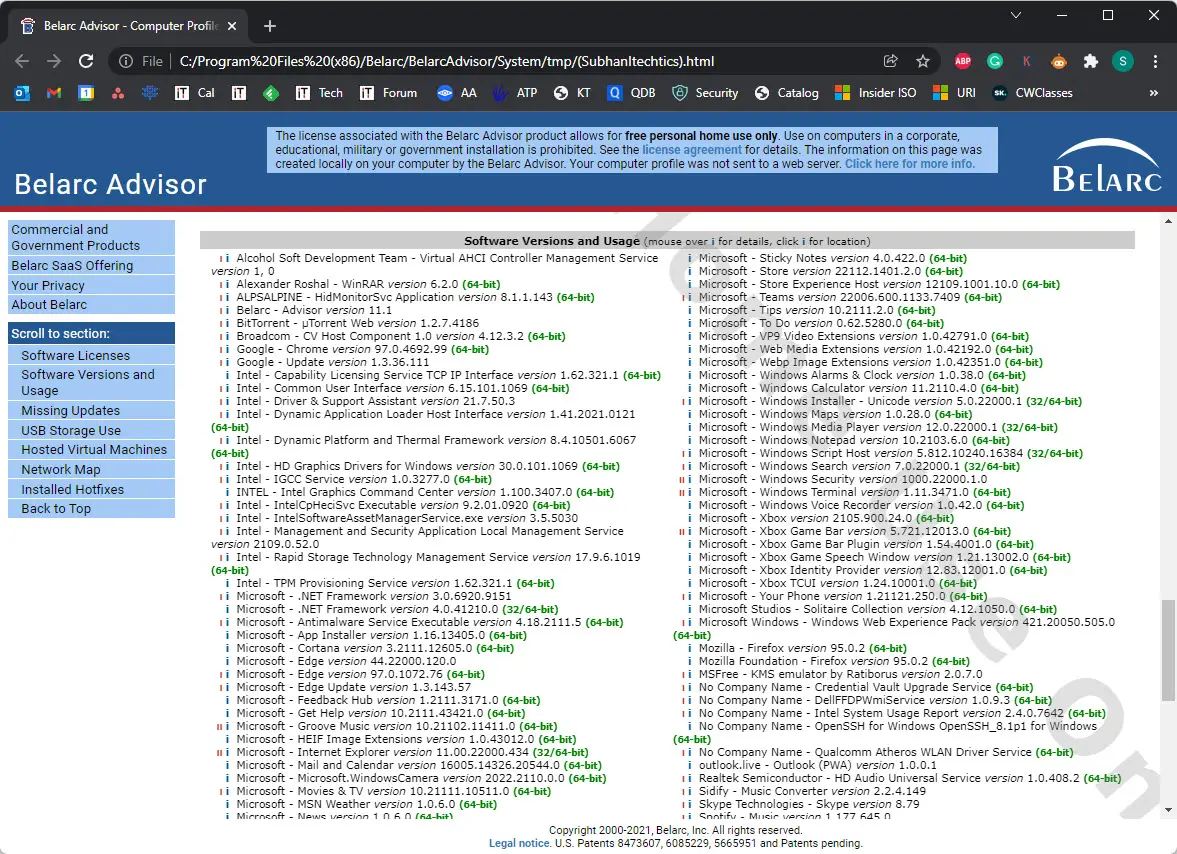Open the Cal bookmark
Viewport: 1177px width, 854px height.
coord(194,93)
